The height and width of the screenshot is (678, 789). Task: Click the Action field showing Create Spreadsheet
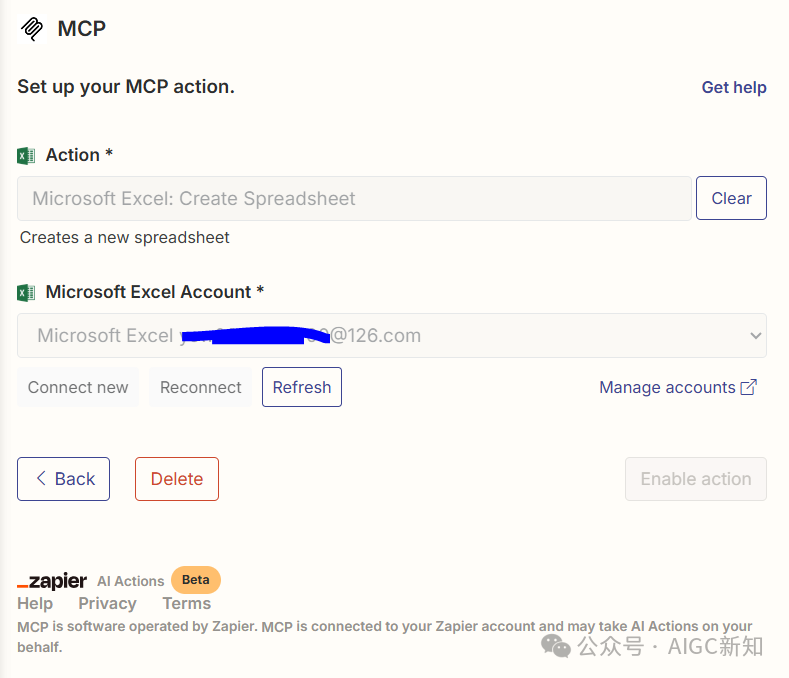click(354, 198)
